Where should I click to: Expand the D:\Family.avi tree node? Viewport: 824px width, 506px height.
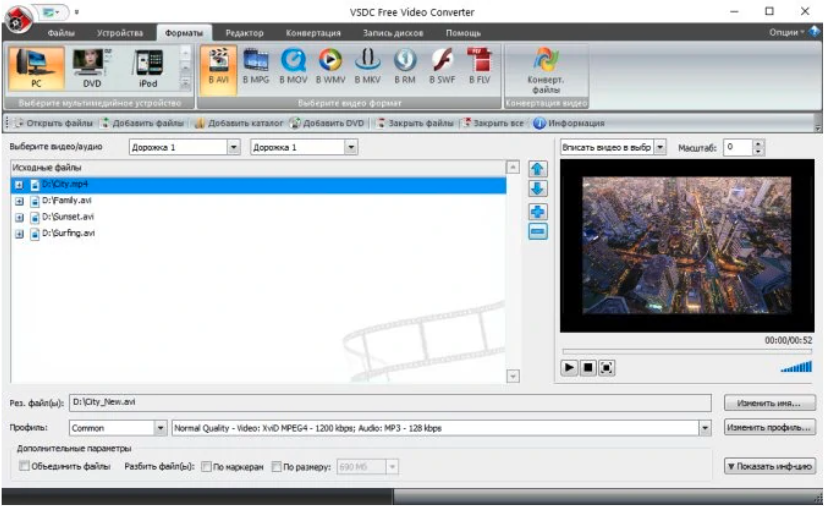[x=19, y=201]
